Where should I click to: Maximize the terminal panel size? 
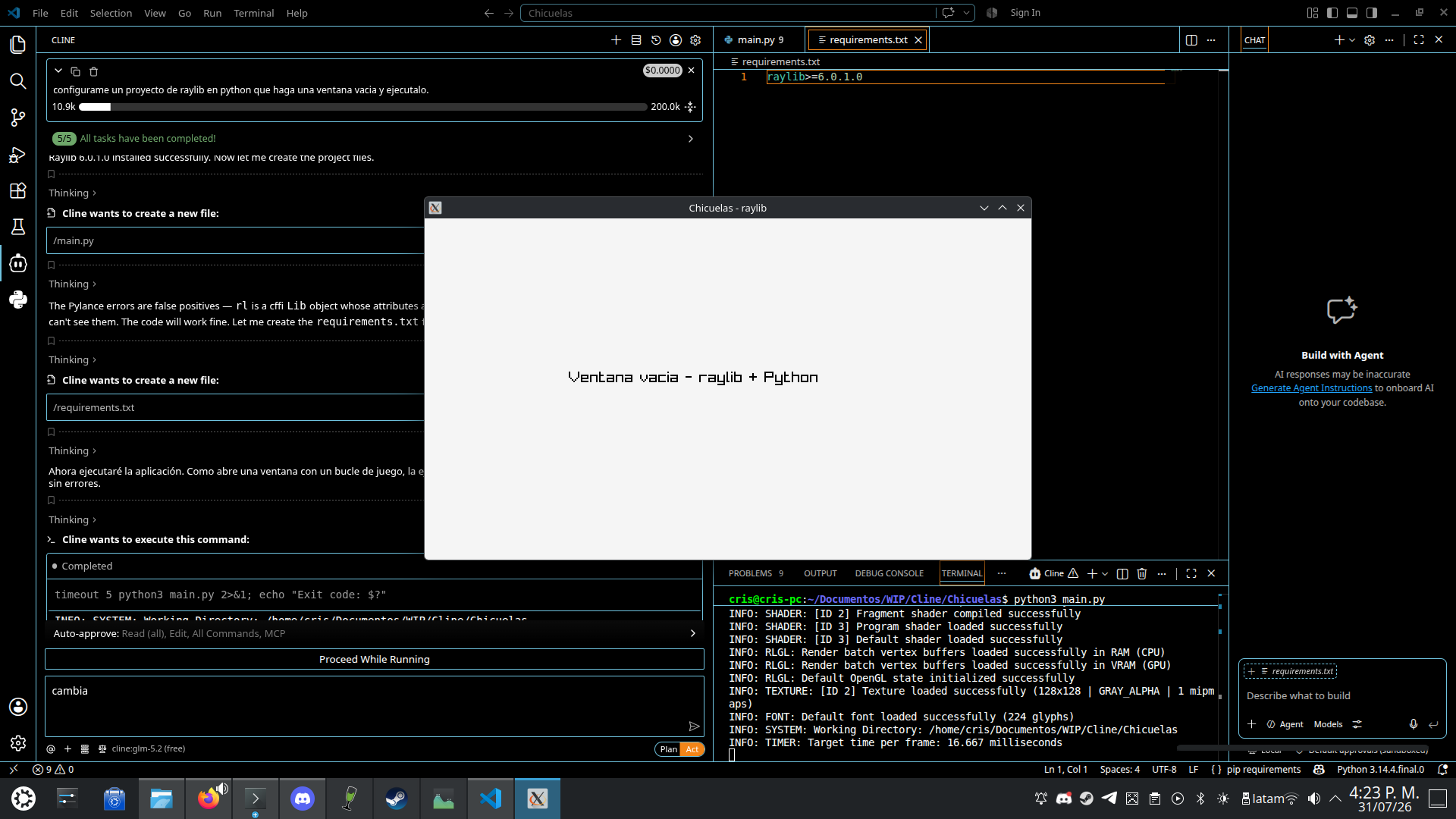(1191, 574)
